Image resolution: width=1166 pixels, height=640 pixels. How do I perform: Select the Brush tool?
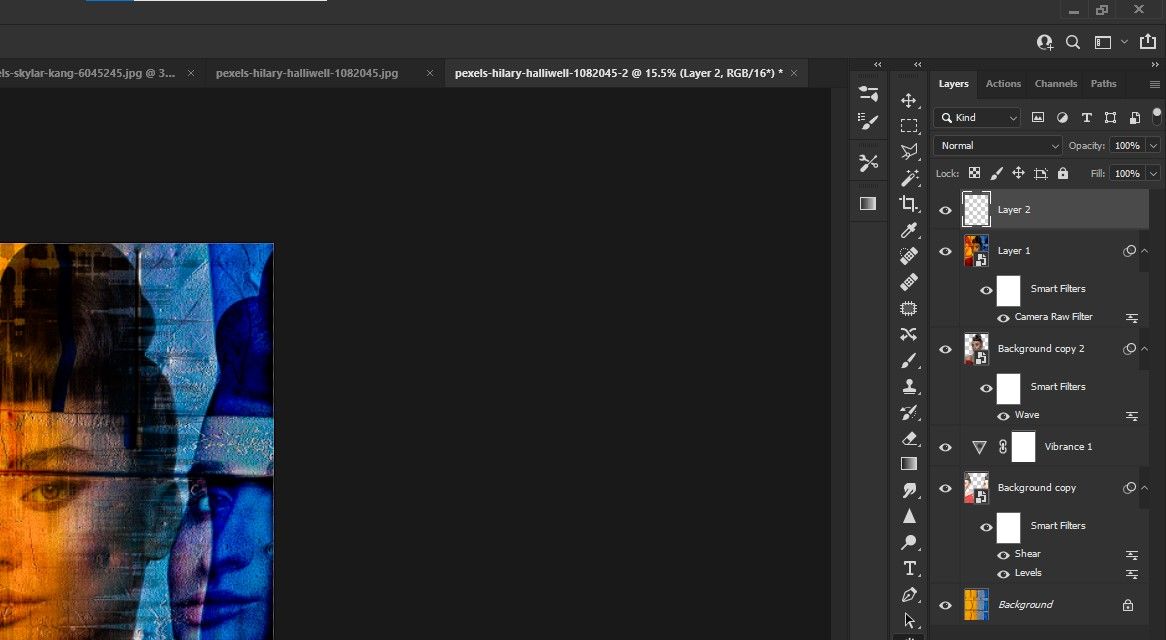(909, 361)
